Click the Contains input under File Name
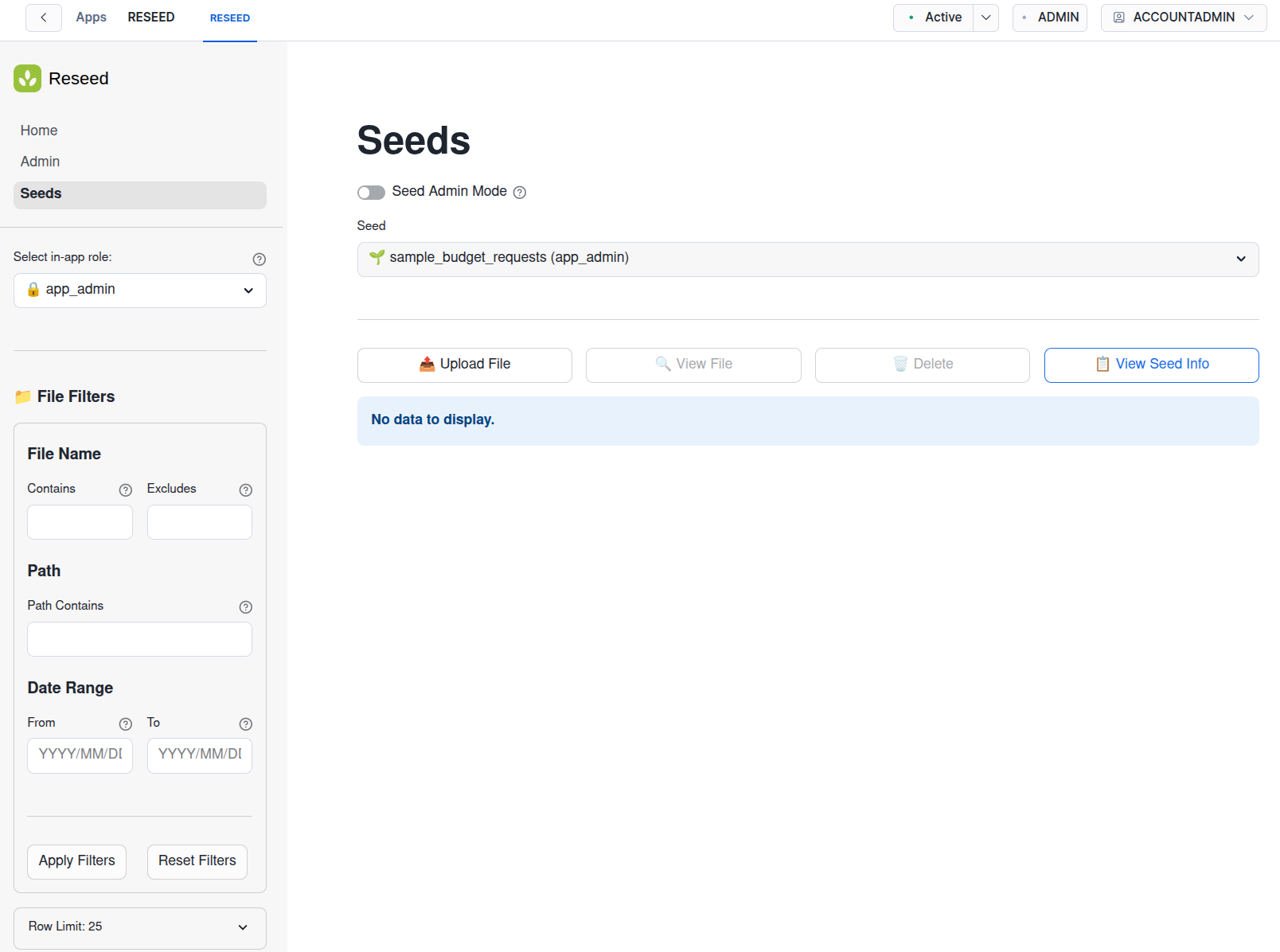1280x952 pixels. pyautogui.click(x=80, y=521)
